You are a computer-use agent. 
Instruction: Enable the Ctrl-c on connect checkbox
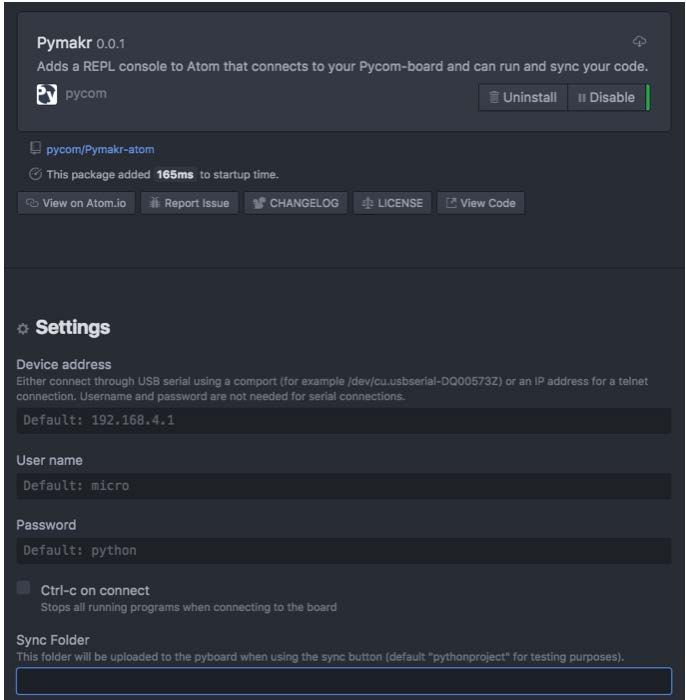coord(23,588)
